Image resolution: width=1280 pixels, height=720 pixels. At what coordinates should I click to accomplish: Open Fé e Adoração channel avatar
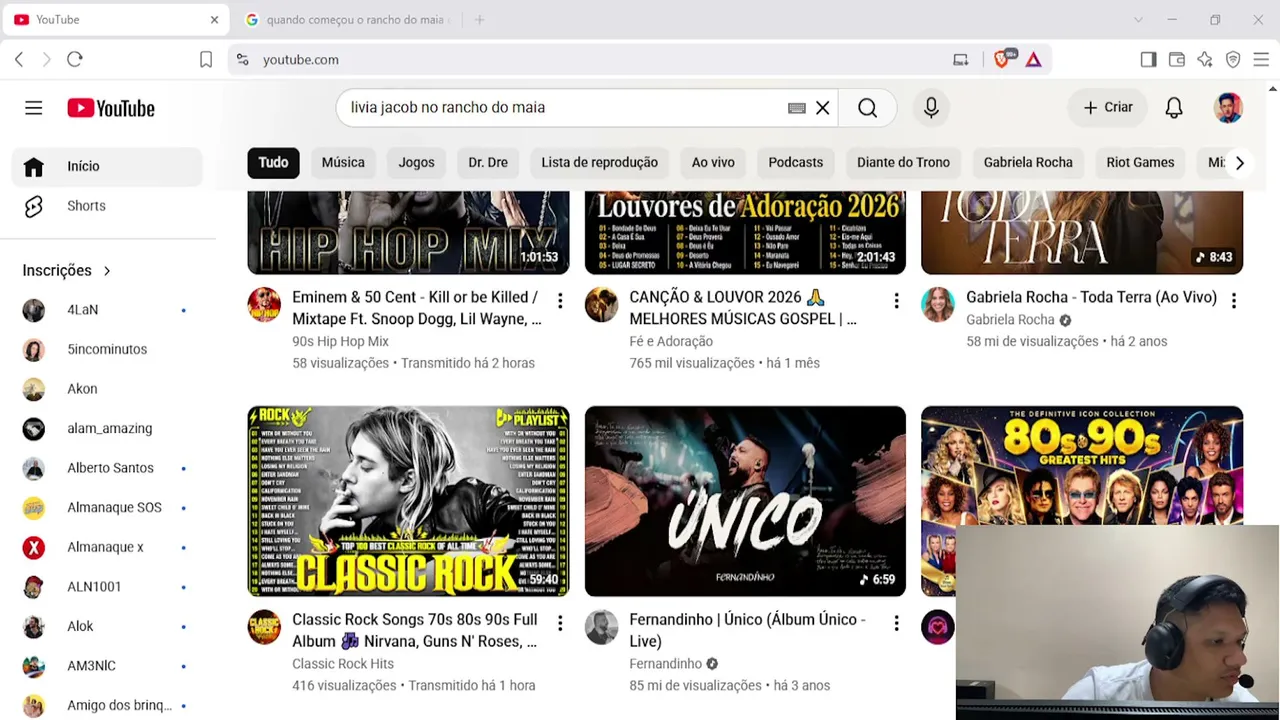[x=601, y=305]
